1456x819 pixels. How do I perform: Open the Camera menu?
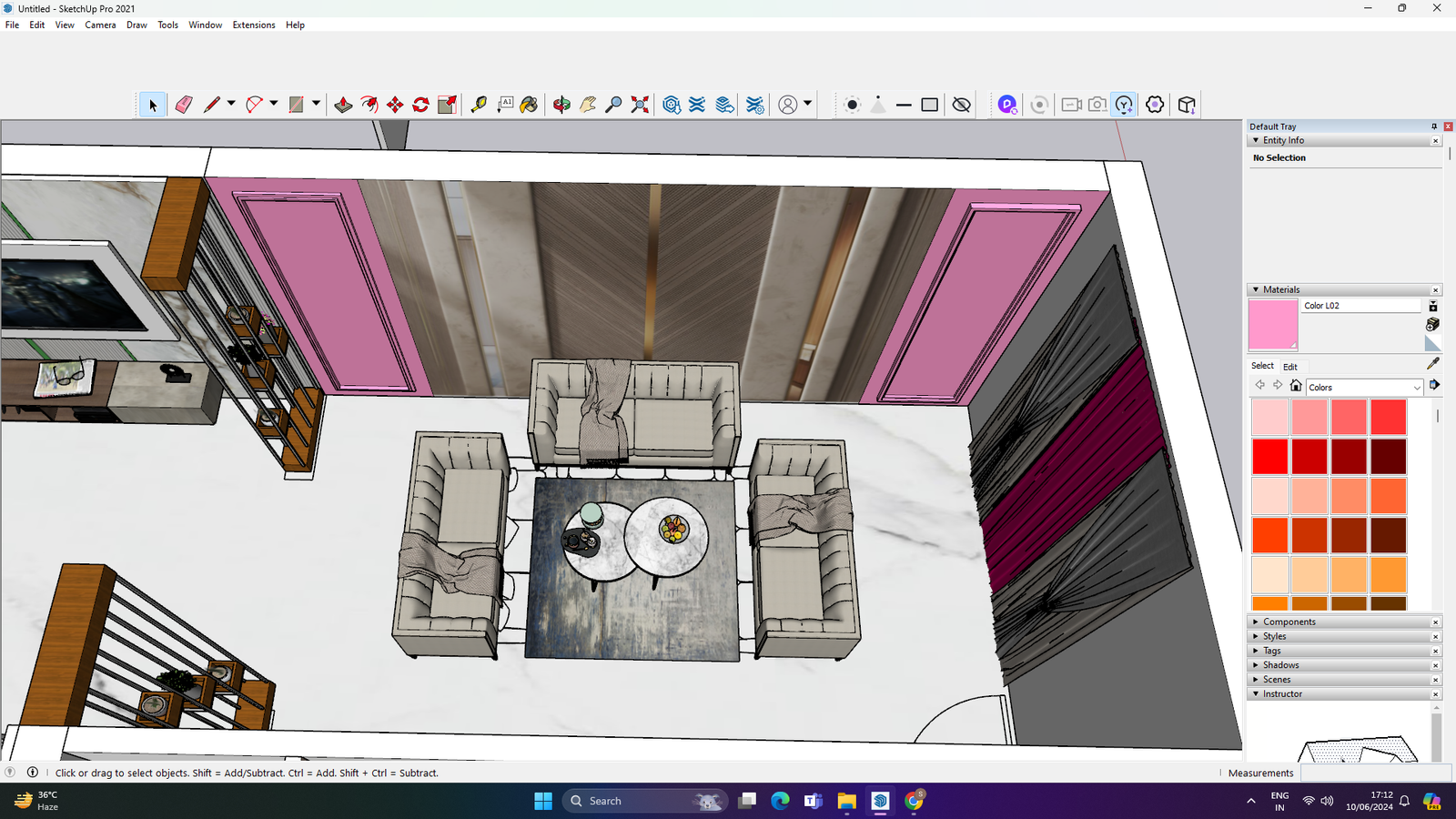click(x=100, y=25)
